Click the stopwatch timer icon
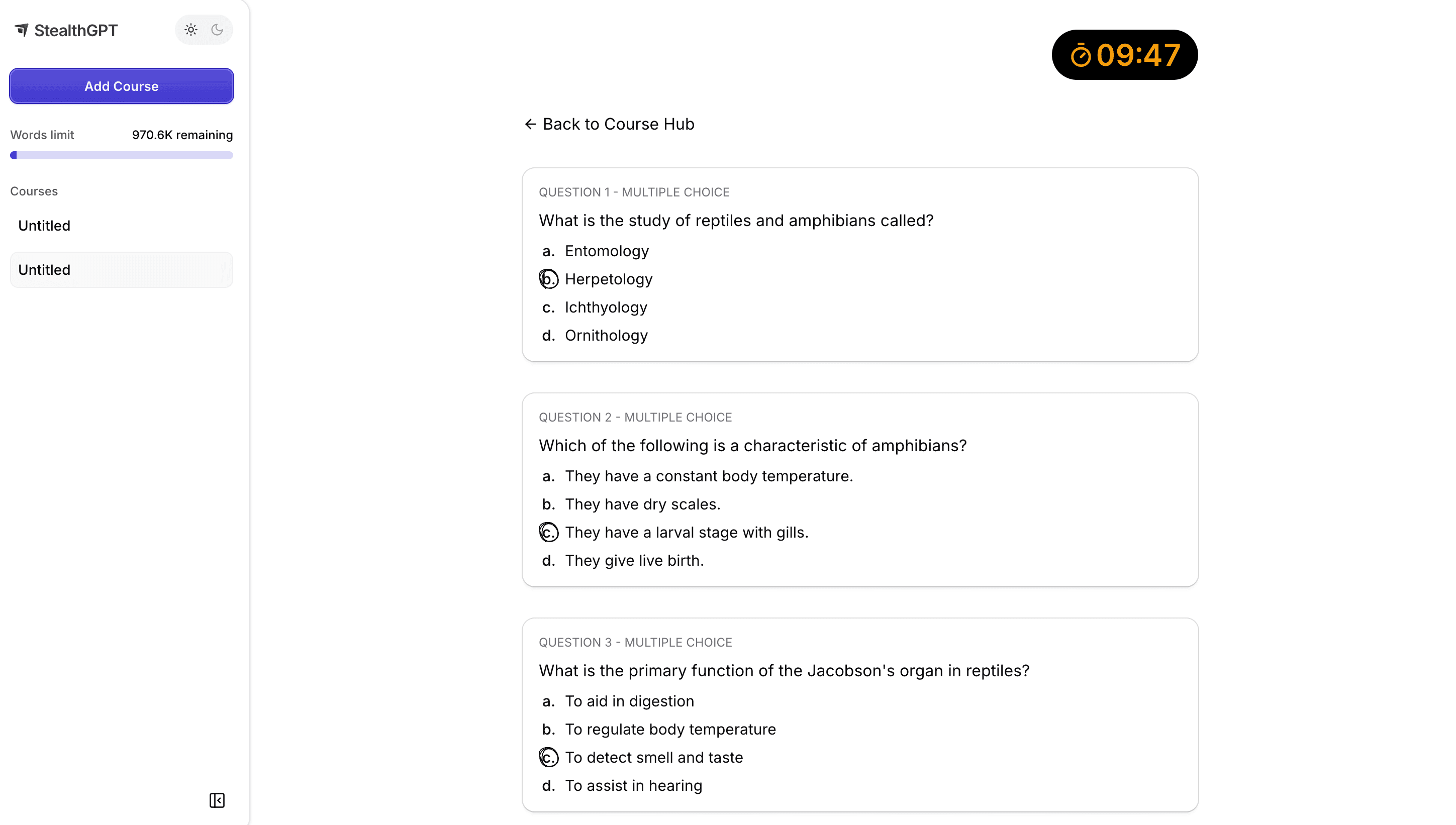Image resolution: width=1456 pixels, height=825 pixels. pyautogui.click(x=1080, y=56)
